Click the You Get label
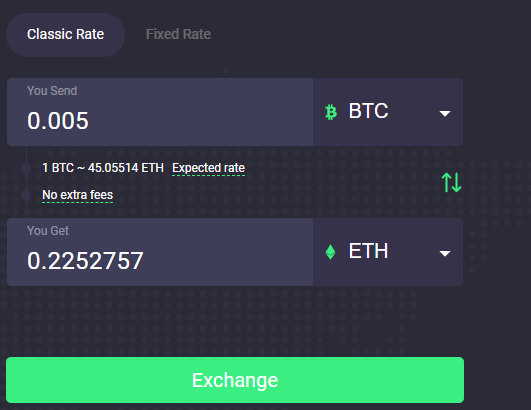531x410 pixels. pos(48,231)
